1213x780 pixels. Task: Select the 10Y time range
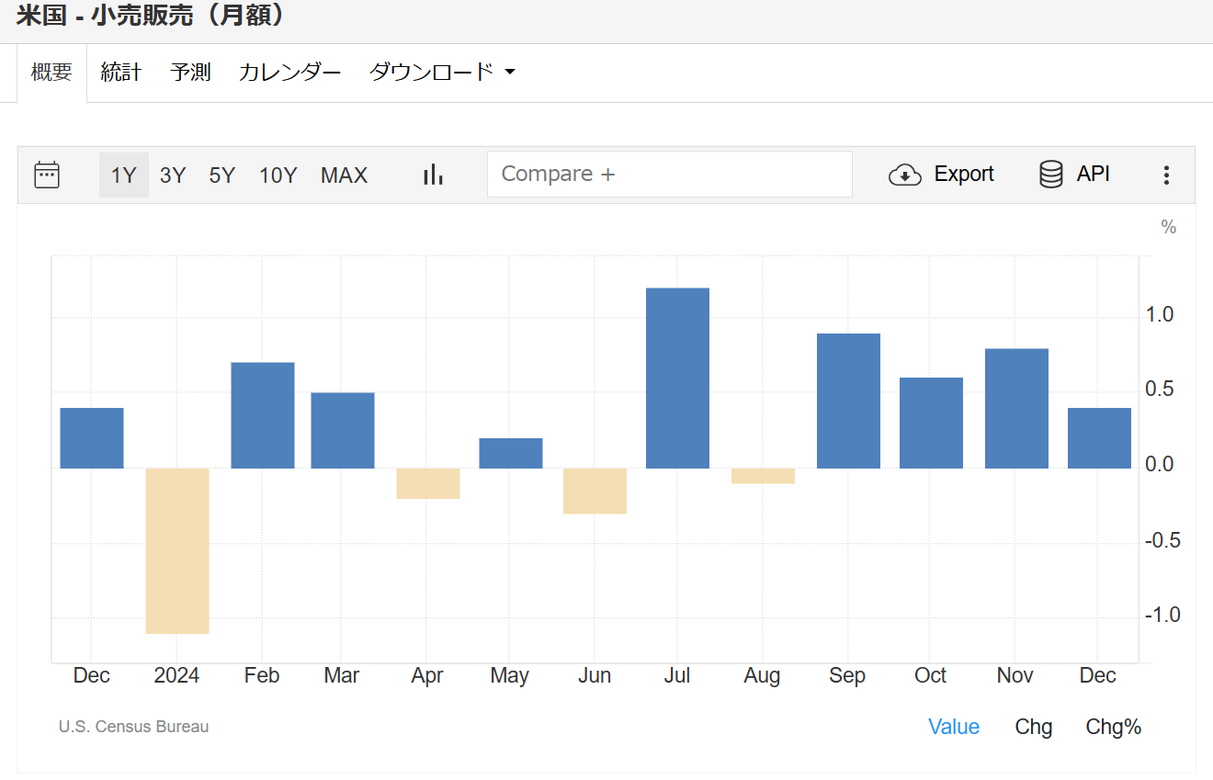[278, 175]
